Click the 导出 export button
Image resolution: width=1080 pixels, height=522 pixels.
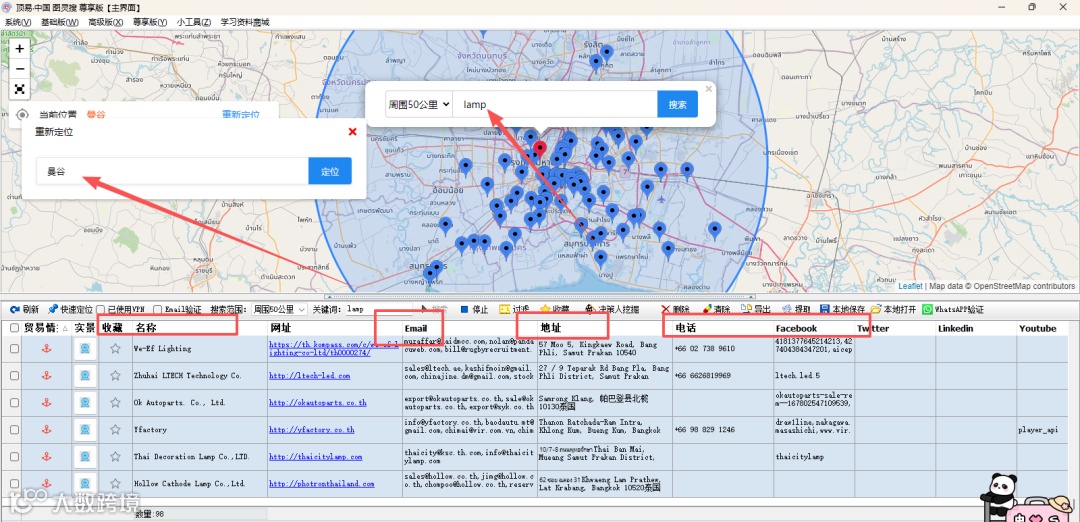(756, 310)
